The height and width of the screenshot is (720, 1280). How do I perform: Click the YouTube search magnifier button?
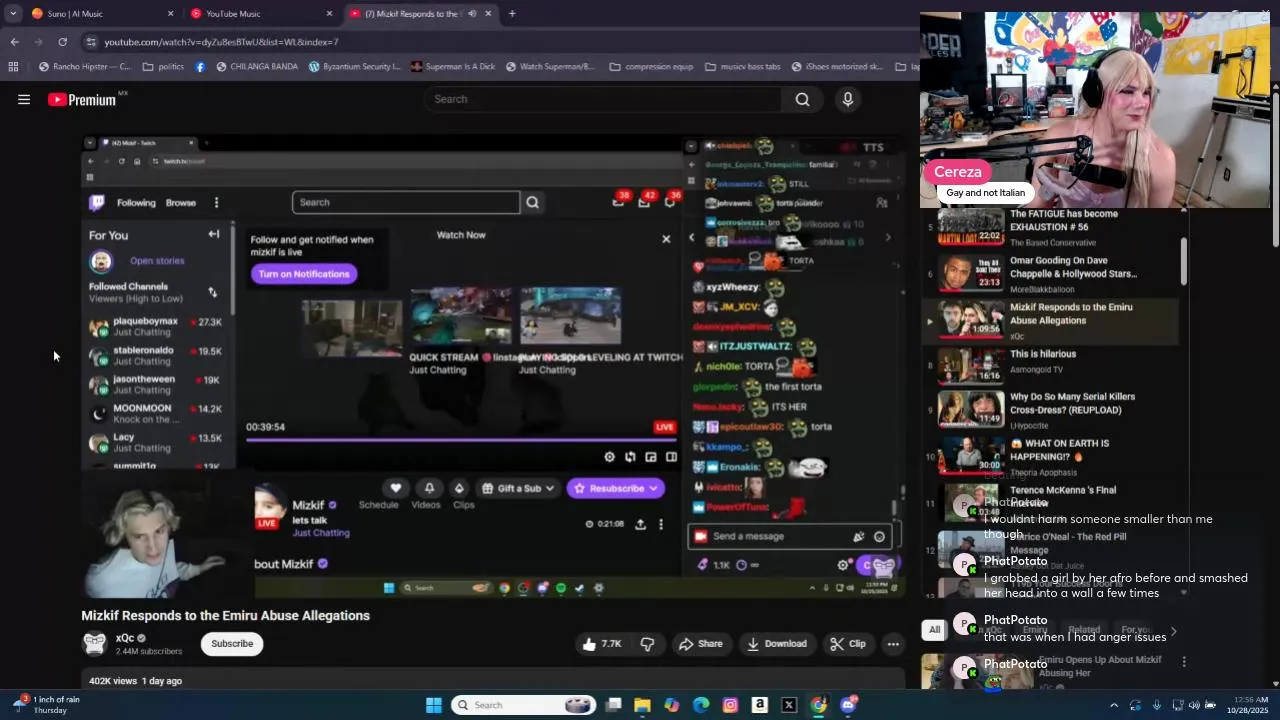802,99
